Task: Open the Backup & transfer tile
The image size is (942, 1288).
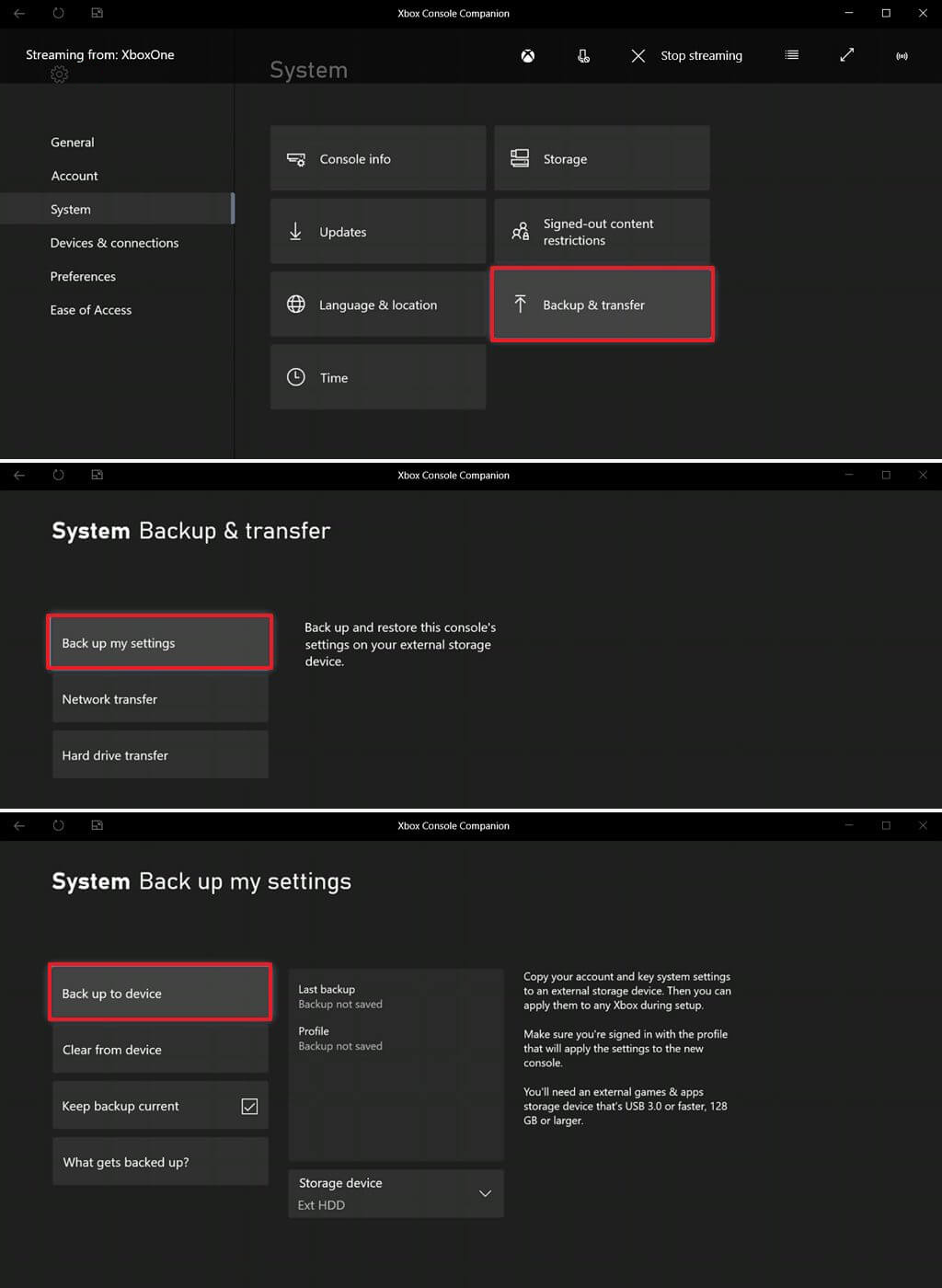Action: tap(602, 305)
